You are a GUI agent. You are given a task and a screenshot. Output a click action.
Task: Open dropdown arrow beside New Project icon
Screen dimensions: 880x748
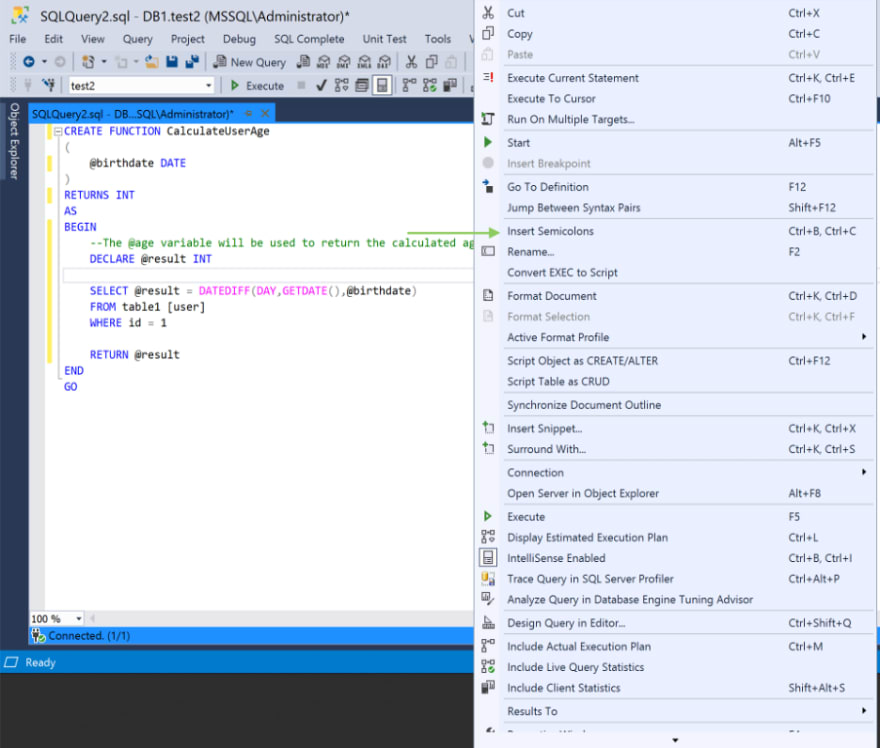coord(104,62)
